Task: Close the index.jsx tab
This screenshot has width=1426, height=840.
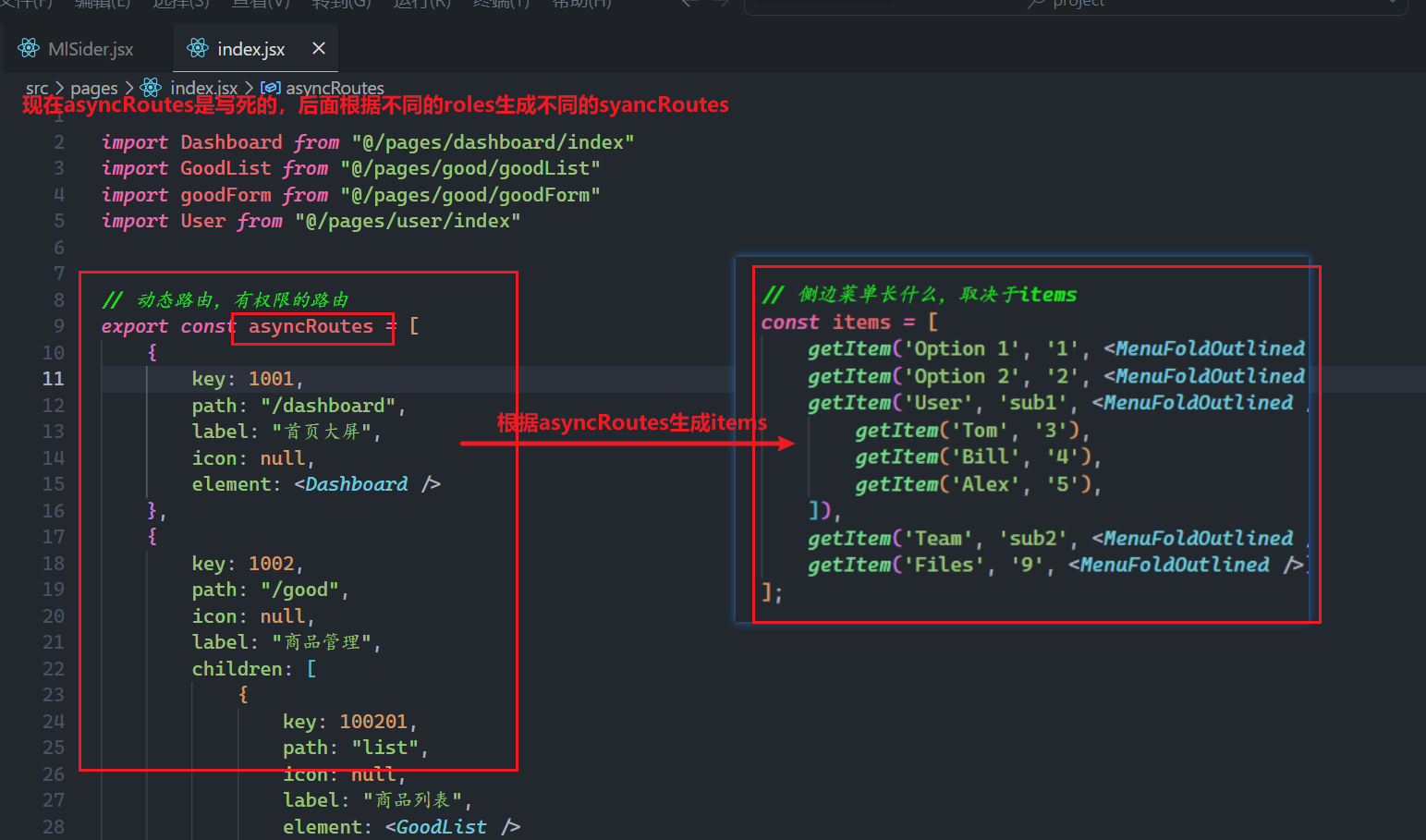Action: pos(319,48)
